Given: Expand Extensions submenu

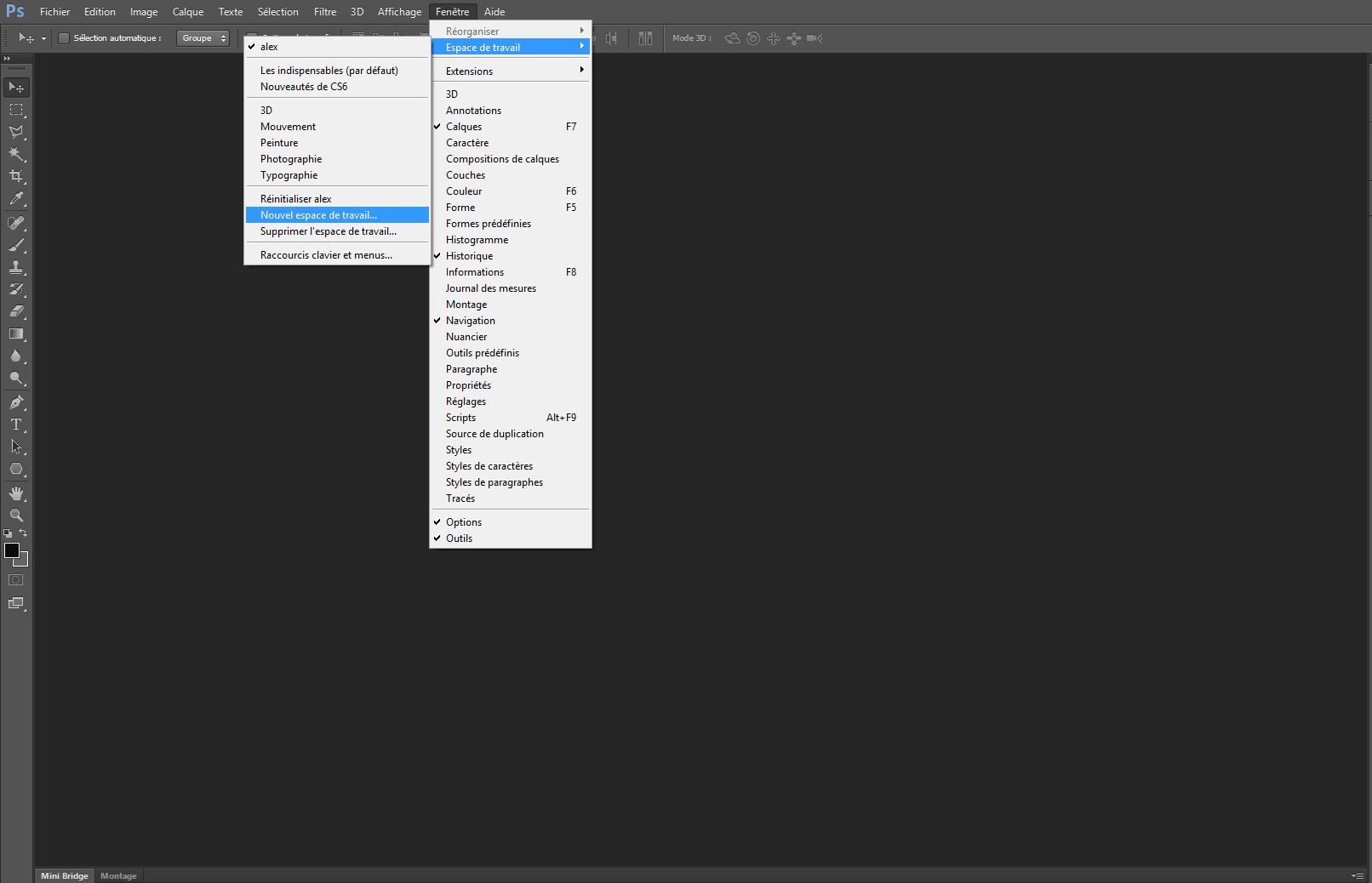Looking at the screenshot, I should pos(511,71).
